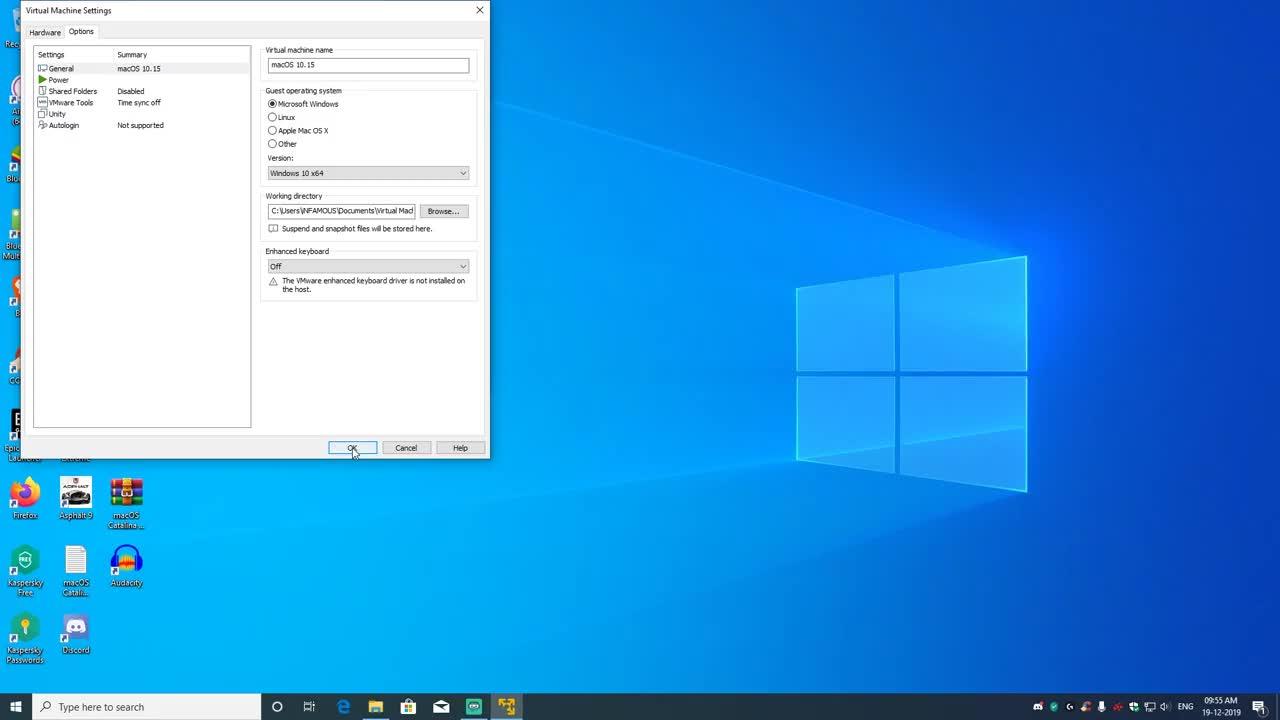The height and width of the screenshot is (720, 1280).
Task: Open the Shared Folders settings
Action: click(72, 91)
